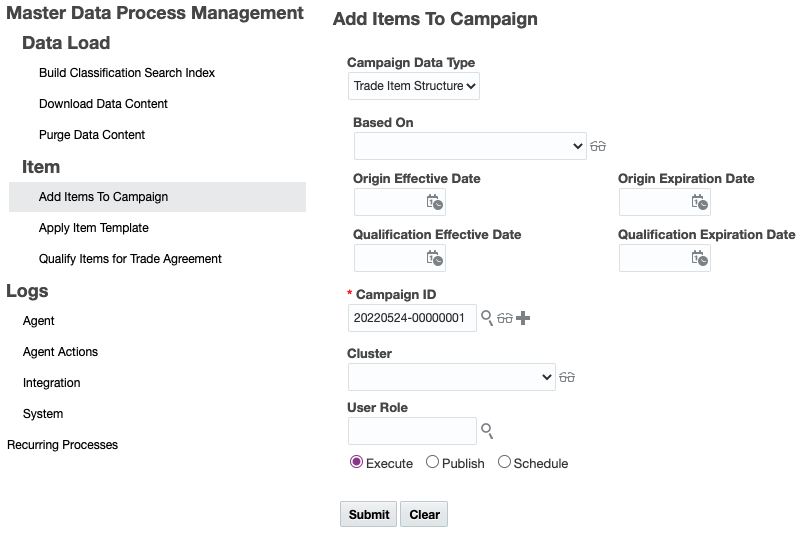The width and height of the screenshot is (802, 535).
Task: Open the Campaign Data Type dropdown
Action: pyautogui.click(x=414, y=86)
